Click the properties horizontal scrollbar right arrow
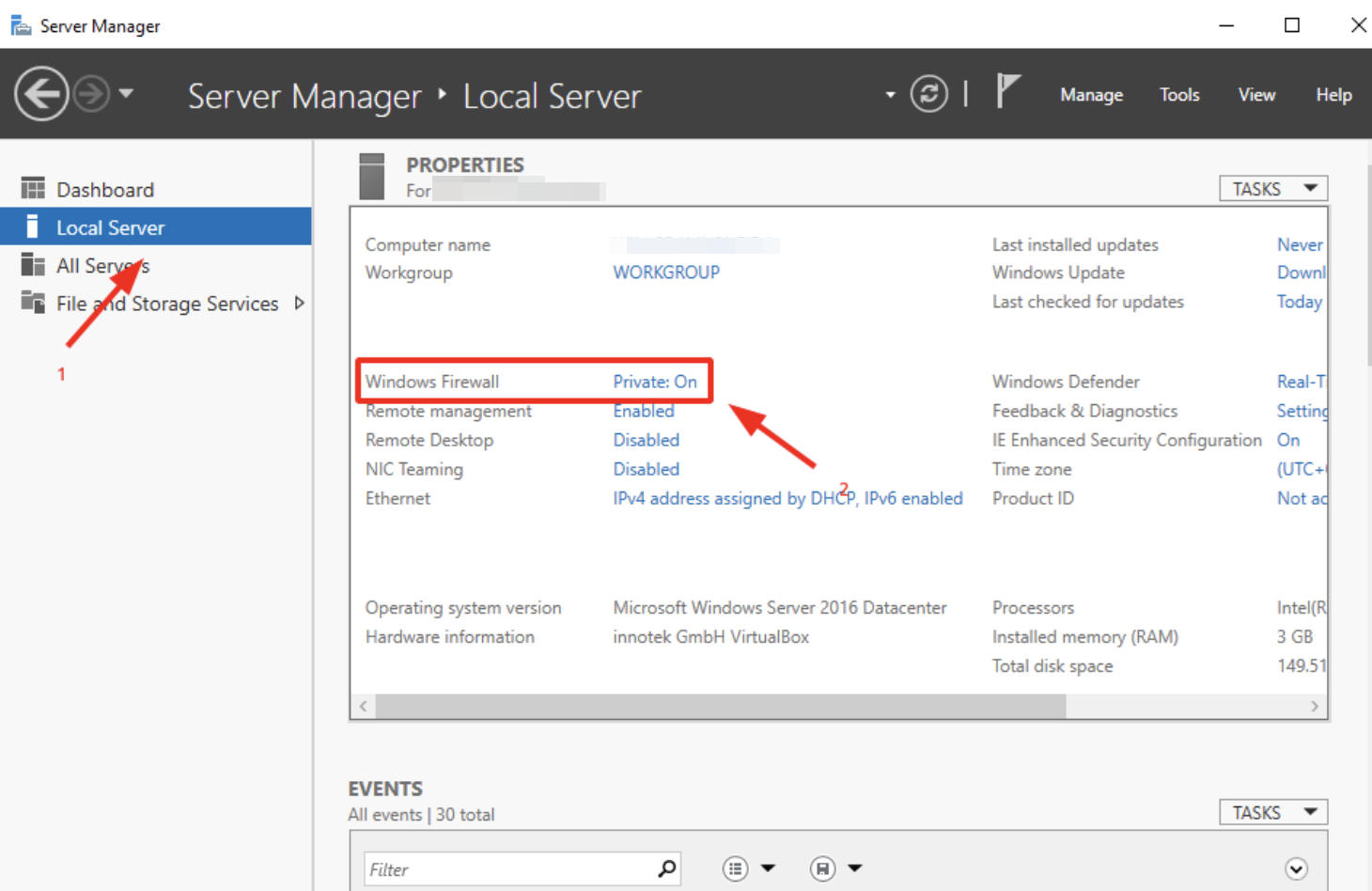 click(x=1314, y=707)
